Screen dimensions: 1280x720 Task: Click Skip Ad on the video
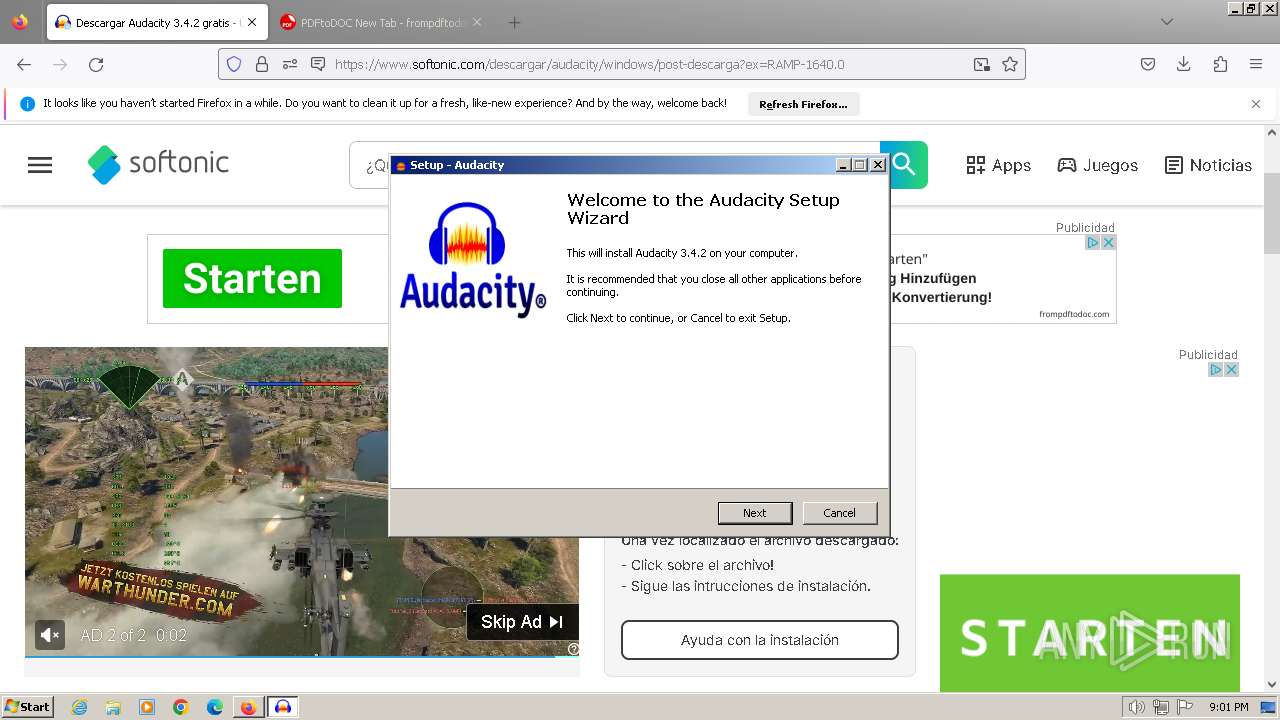522,622
